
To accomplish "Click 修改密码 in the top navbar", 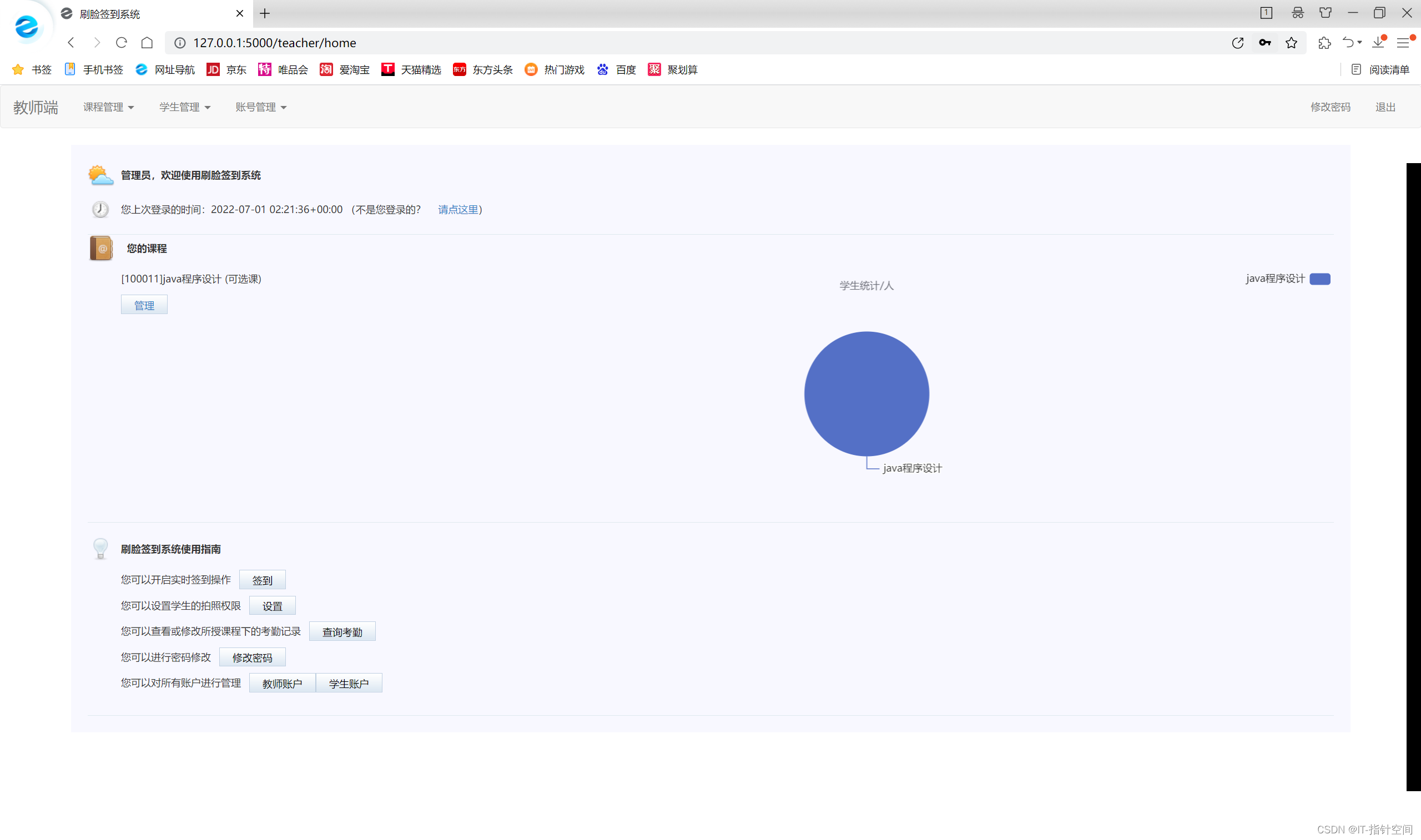I will tap(1330, 107).
